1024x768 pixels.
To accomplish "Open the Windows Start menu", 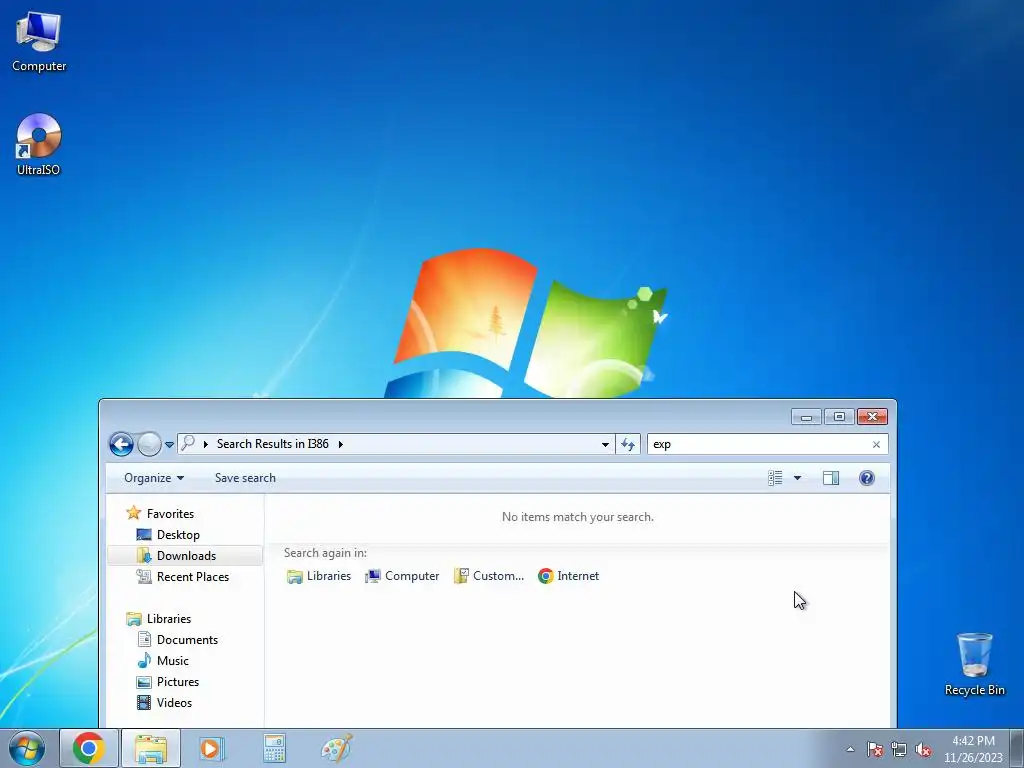I will [27, 748].
